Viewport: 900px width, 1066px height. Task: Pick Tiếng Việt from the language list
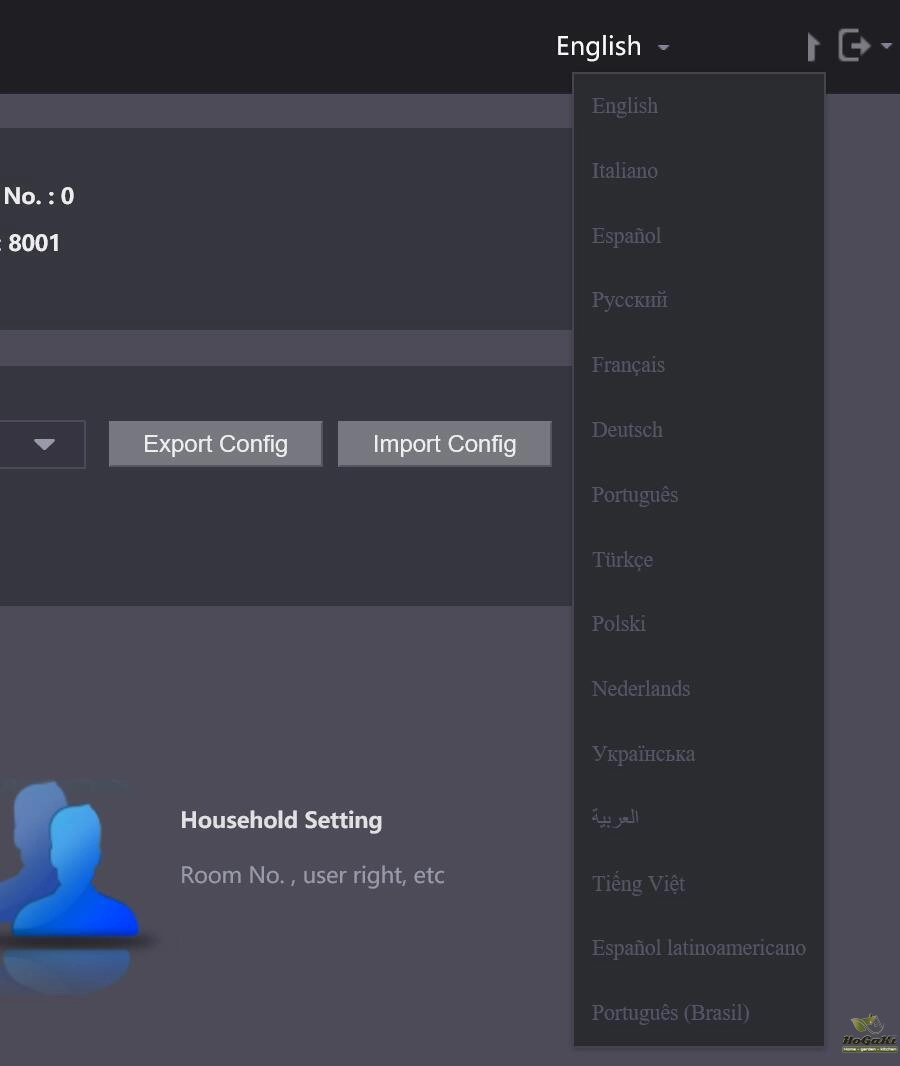coord(638,883)
